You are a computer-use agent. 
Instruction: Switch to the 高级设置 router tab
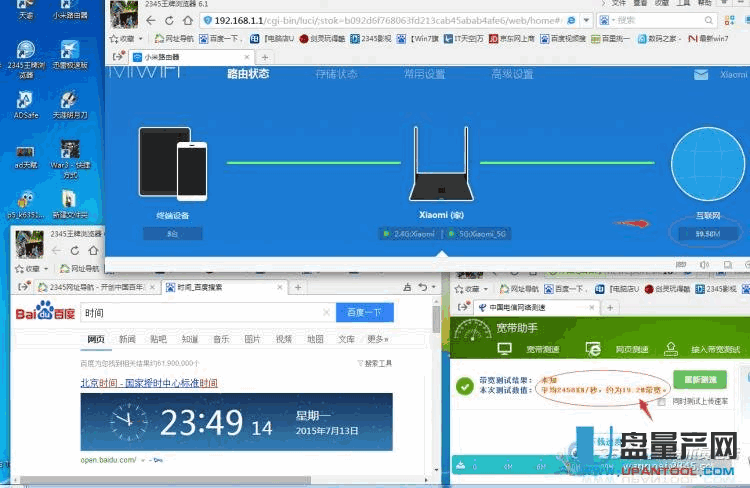(x=511, y=74)
